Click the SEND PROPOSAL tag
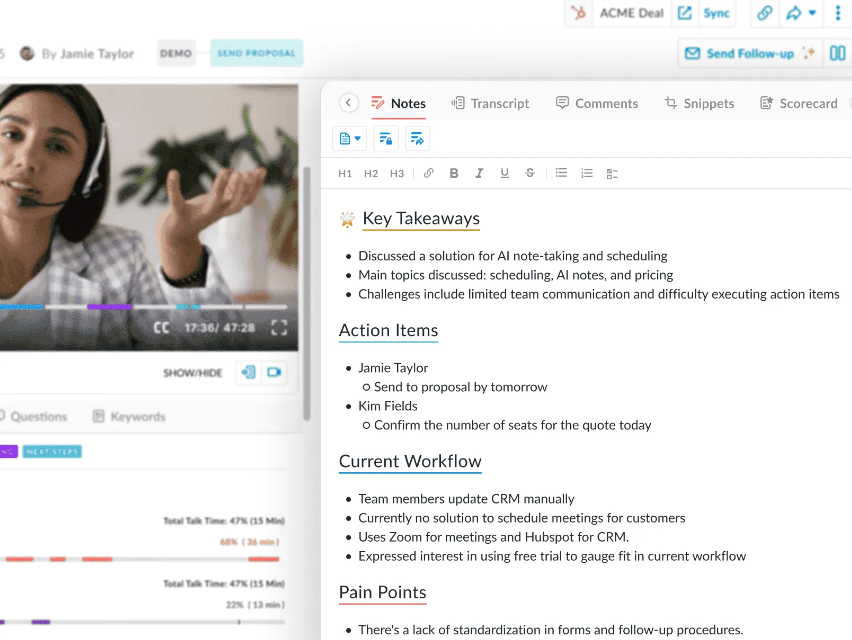Screen dimensions: 852x640 256,53
